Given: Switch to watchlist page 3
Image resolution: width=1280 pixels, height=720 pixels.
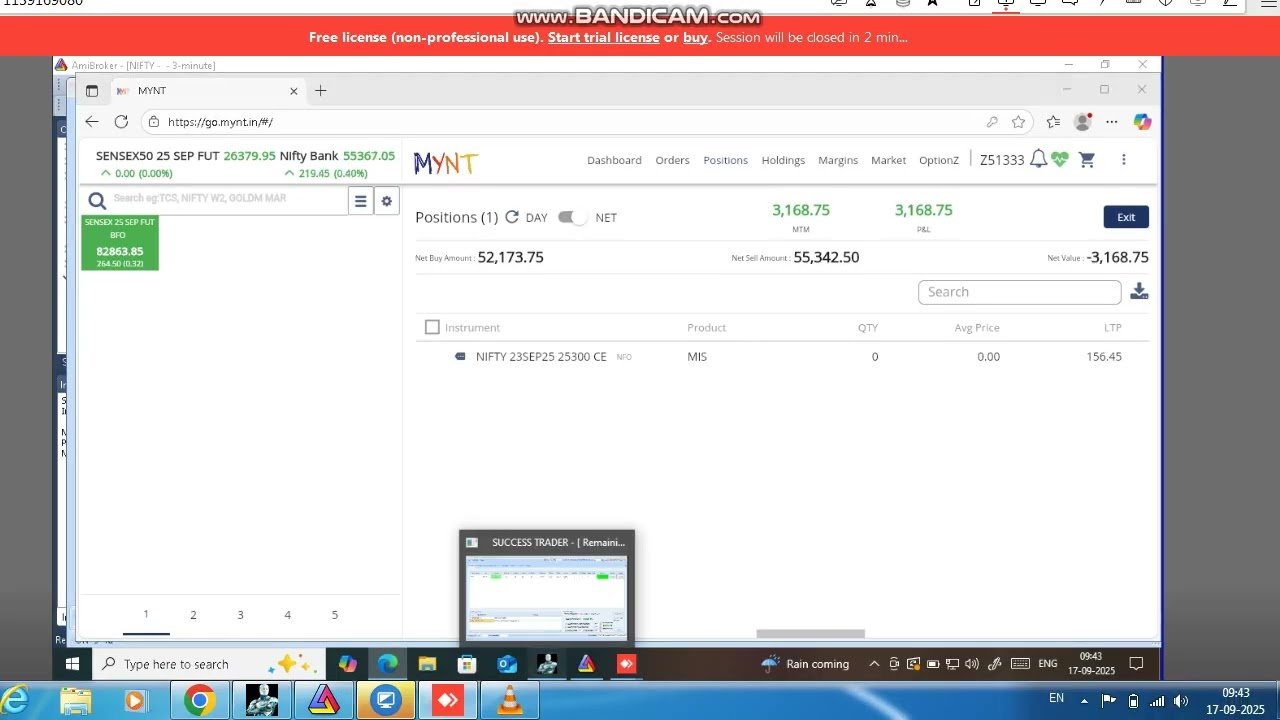Looking at the screenshot, I should pyautogui.click(x=240, y=615).
